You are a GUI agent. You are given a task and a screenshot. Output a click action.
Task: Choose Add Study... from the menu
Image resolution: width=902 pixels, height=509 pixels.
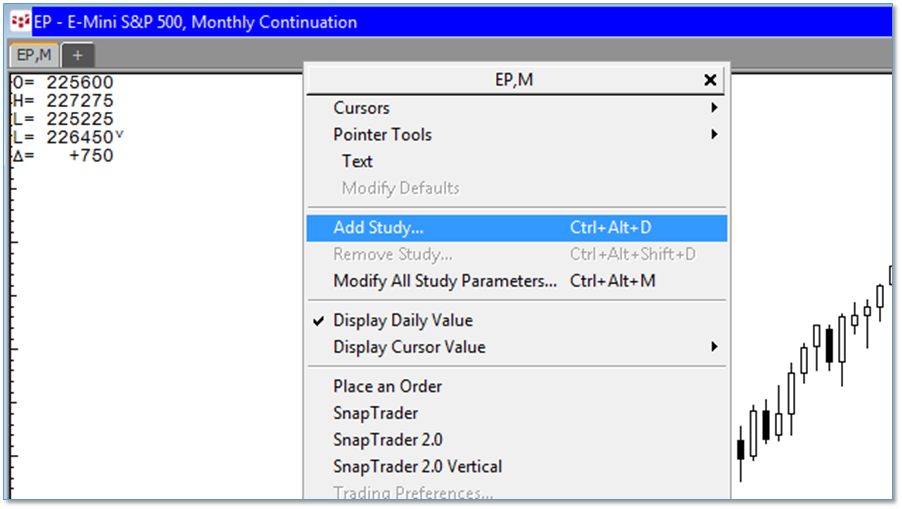(517, 228)
